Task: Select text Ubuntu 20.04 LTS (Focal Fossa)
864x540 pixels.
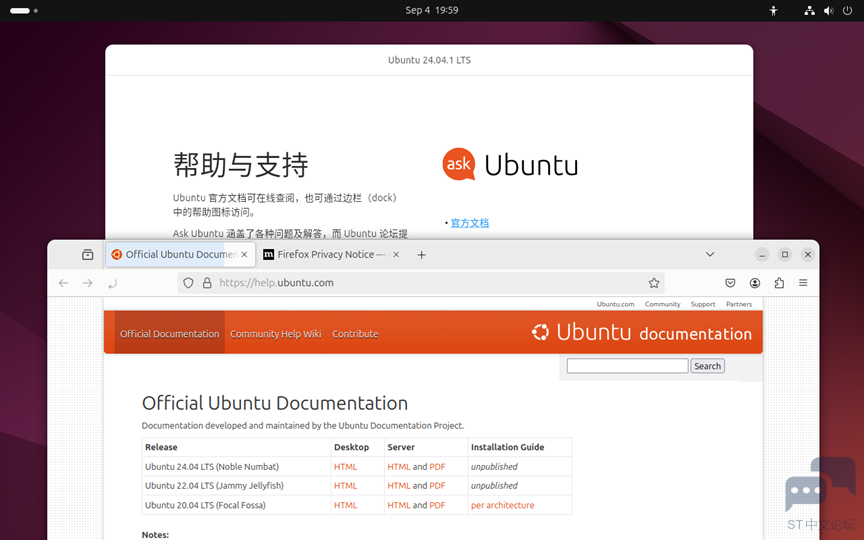Action: (x=205, y=505)
